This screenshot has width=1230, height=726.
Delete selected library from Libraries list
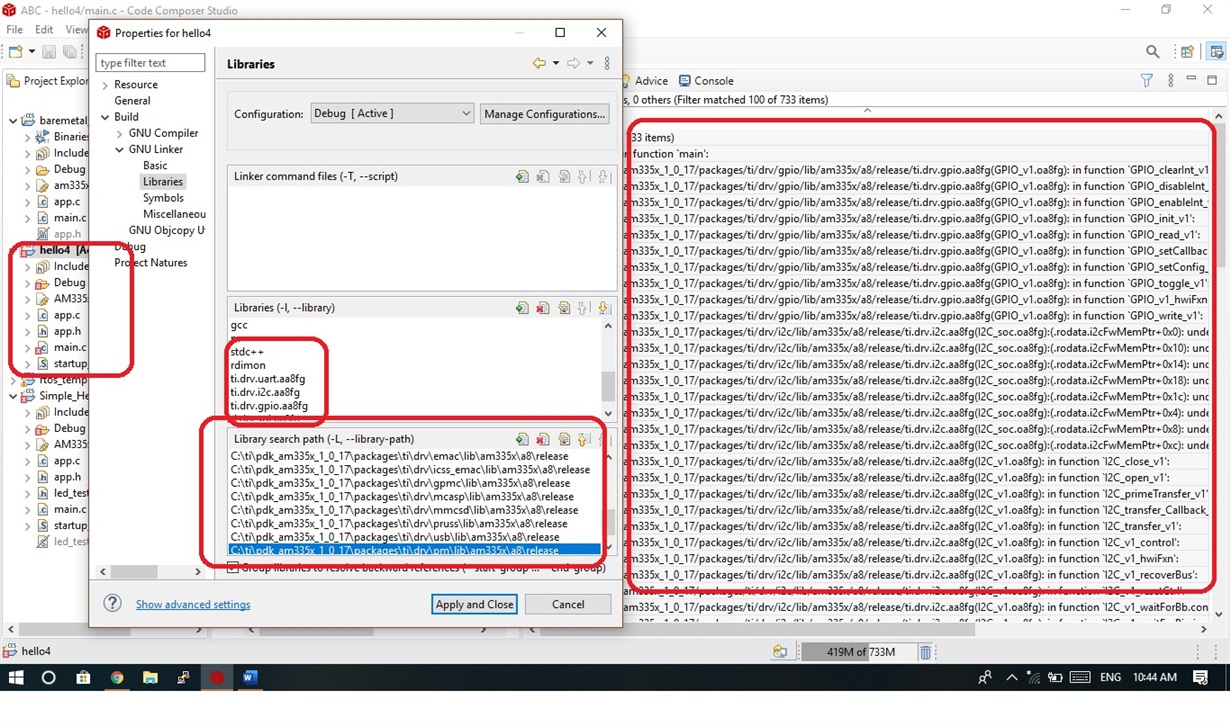(542, 308)
